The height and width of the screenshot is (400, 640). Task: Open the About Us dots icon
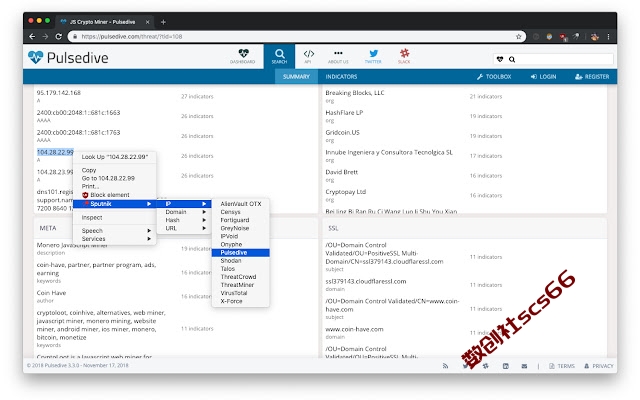point(338,53)
